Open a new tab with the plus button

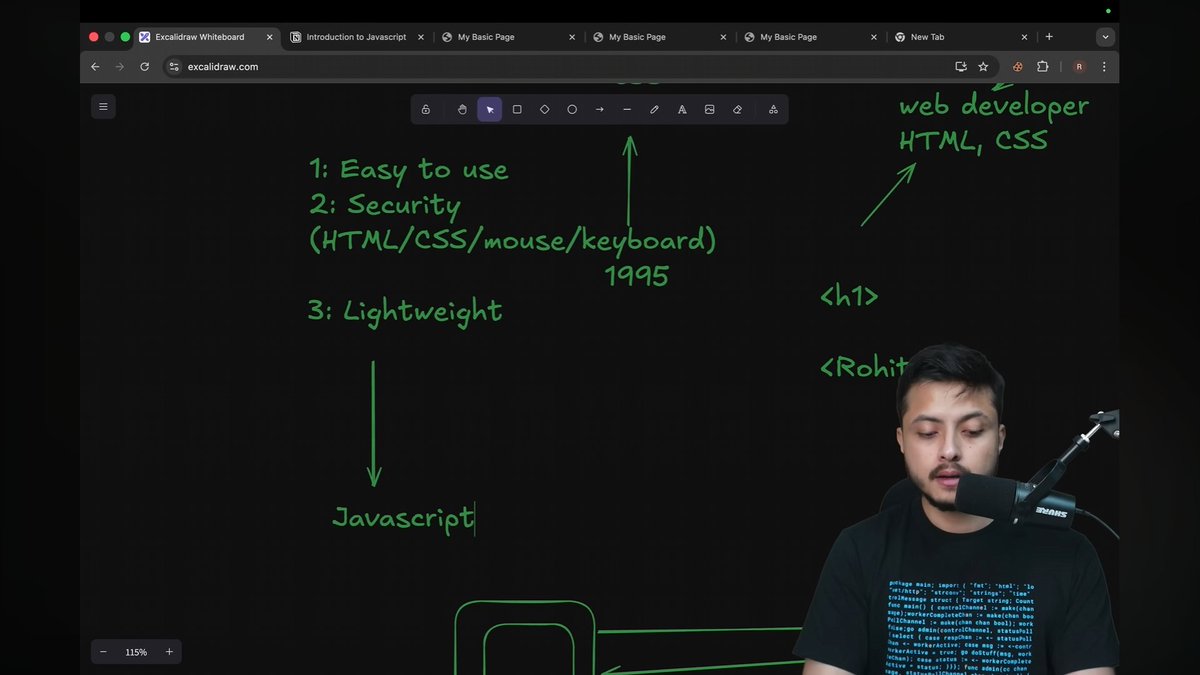tap(1049, 37)
